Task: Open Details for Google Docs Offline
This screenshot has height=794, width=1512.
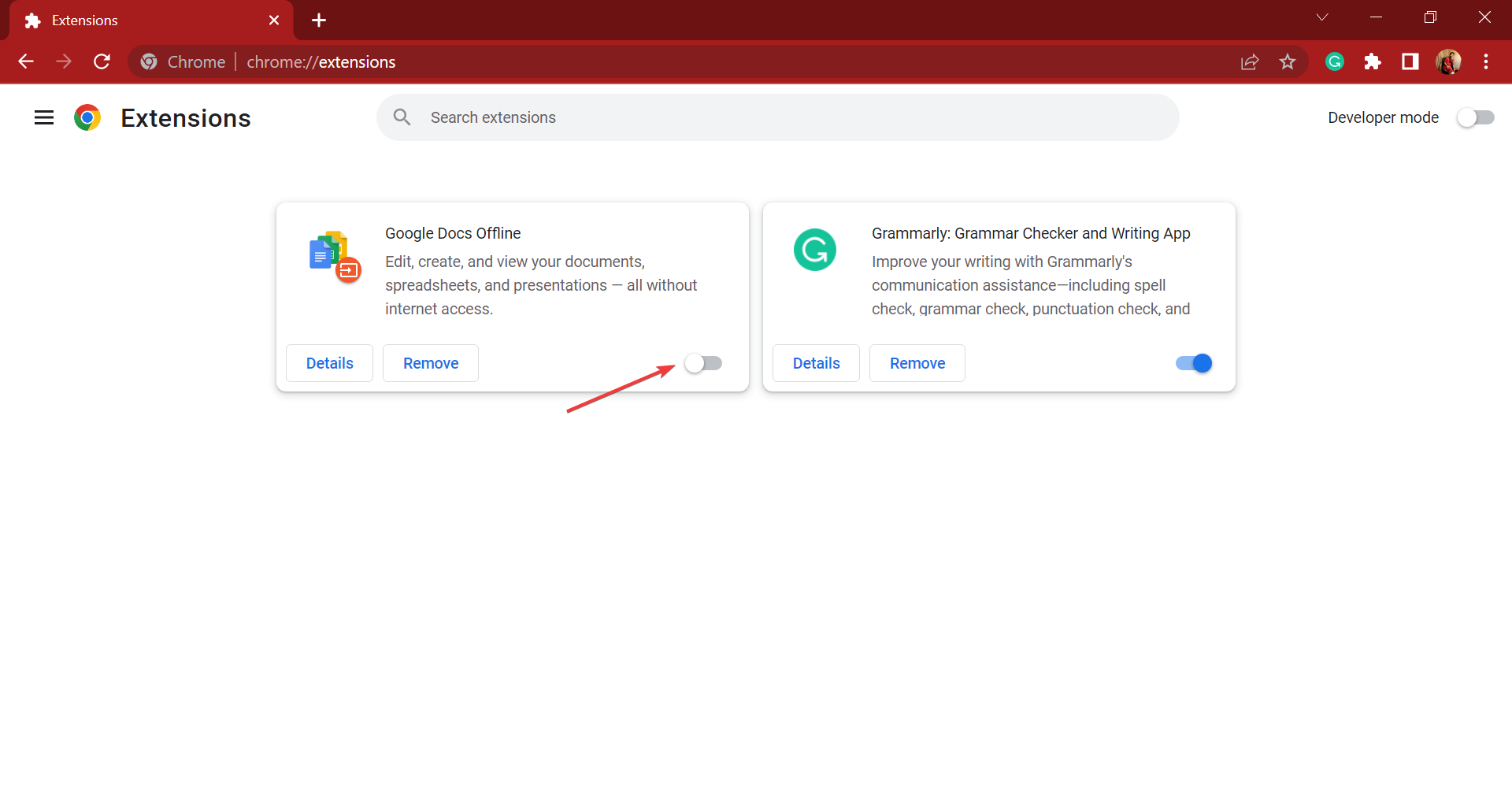Action: (329, 363)
